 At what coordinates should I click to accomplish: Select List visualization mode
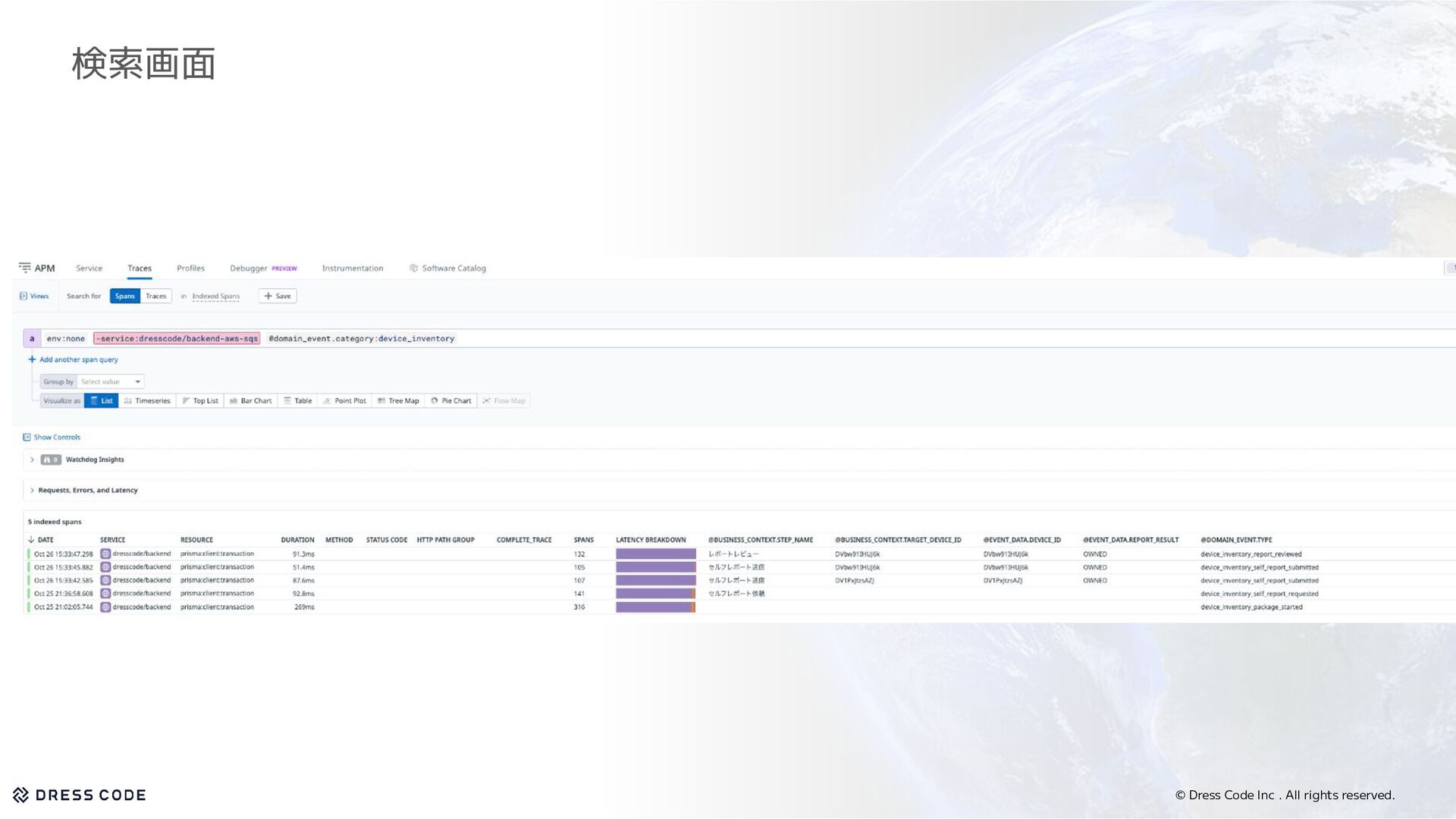(x=102, y=401)
